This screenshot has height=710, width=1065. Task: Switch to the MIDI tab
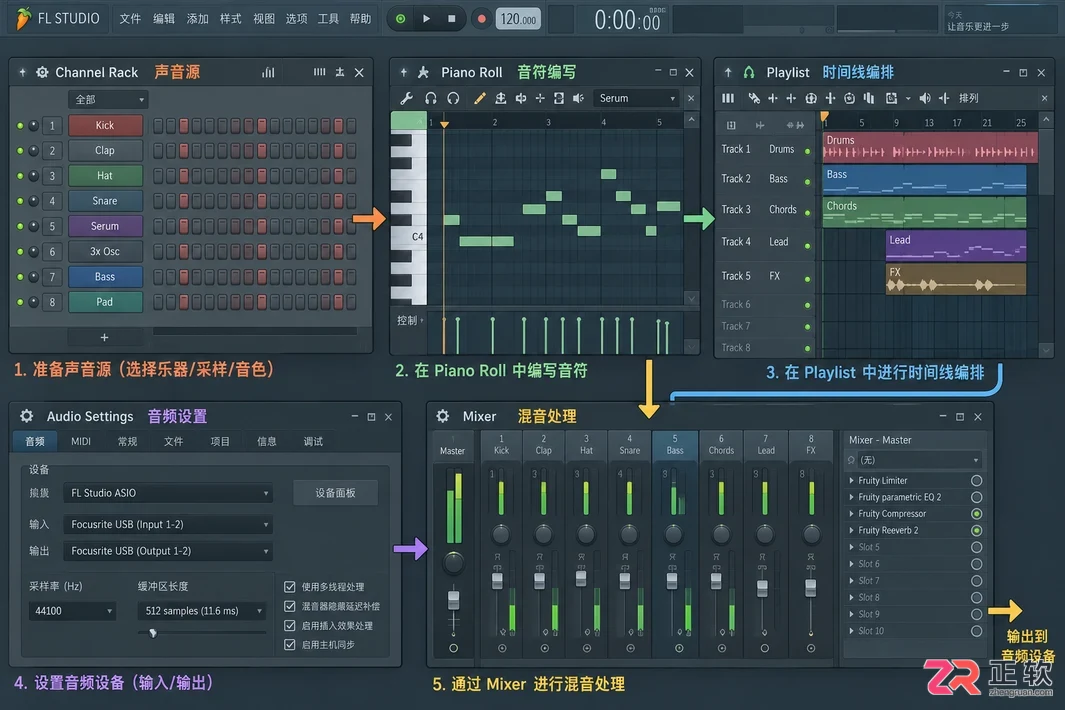click(81, 442)
